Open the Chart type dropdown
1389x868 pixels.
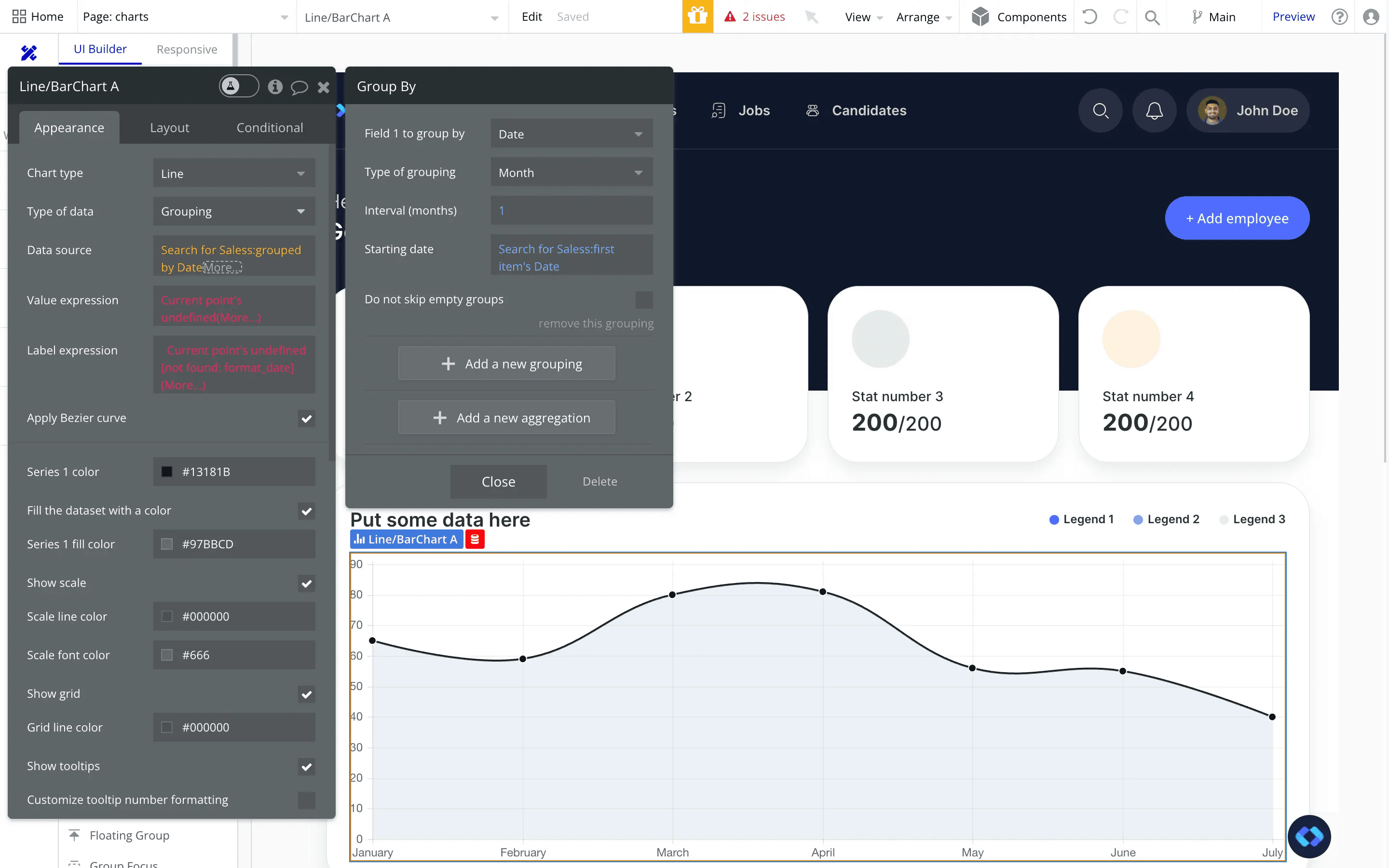pyautogui.click(x=233, y=173)
